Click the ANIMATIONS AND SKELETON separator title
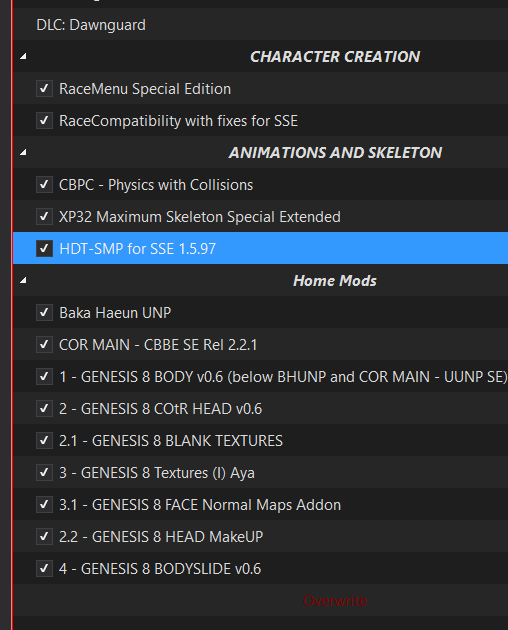Viewport: 508px width, 630px height. (335, 152)
